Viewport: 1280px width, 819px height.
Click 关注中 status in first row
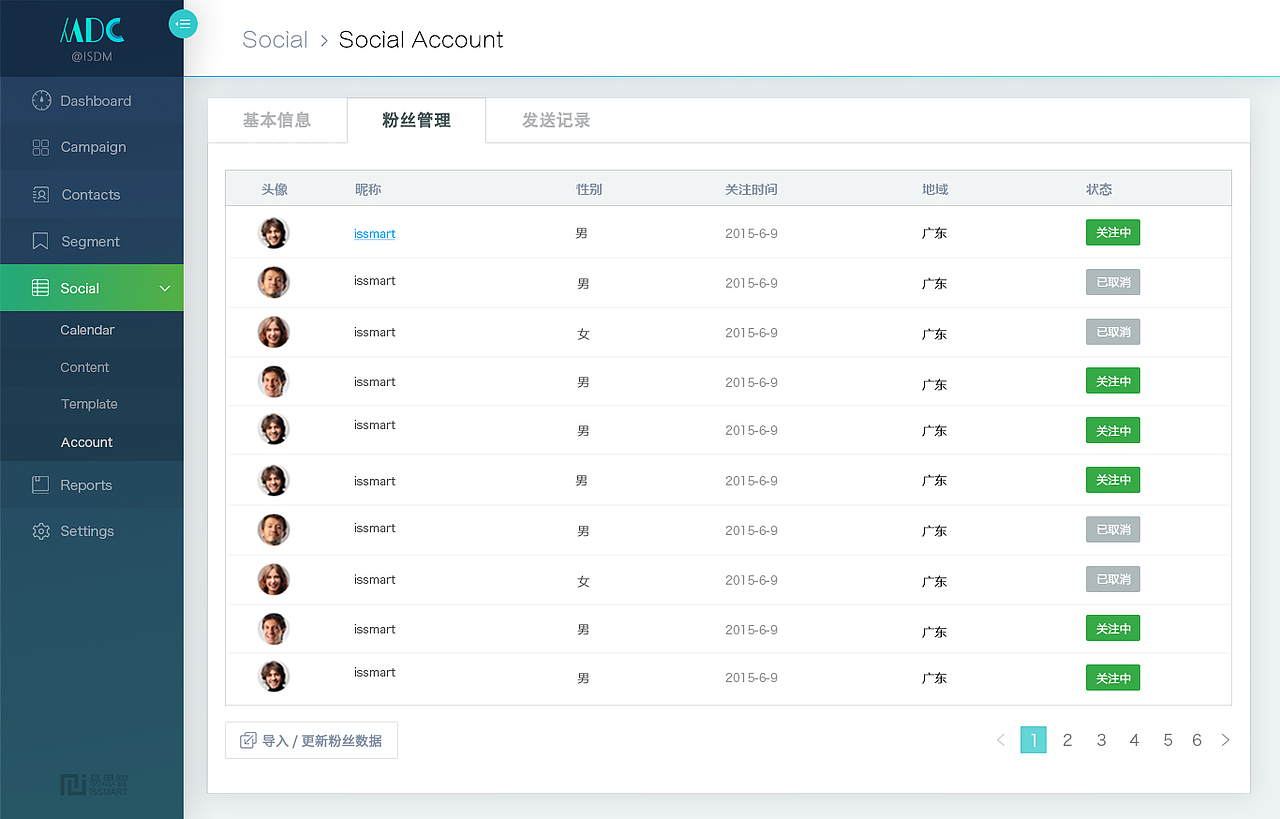1113,232
